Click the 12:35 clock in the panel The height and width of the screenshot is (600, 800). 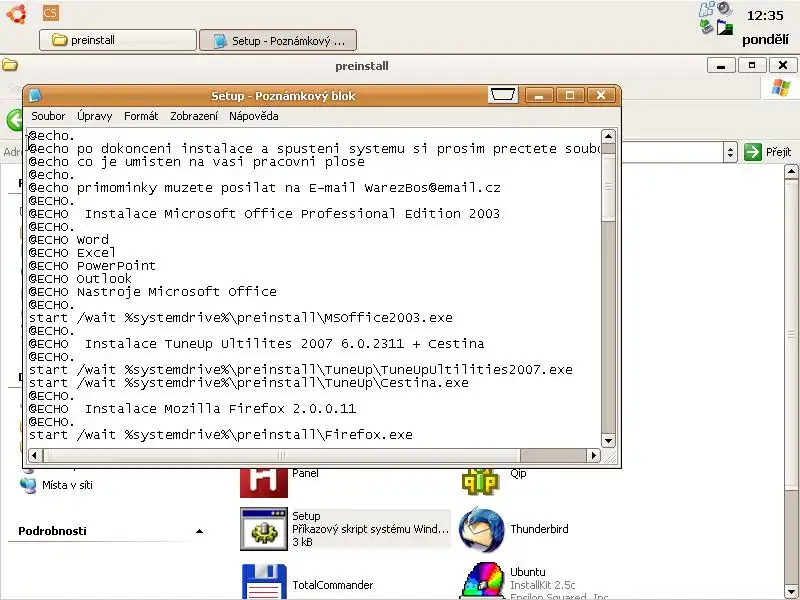(x=765, y=16)
